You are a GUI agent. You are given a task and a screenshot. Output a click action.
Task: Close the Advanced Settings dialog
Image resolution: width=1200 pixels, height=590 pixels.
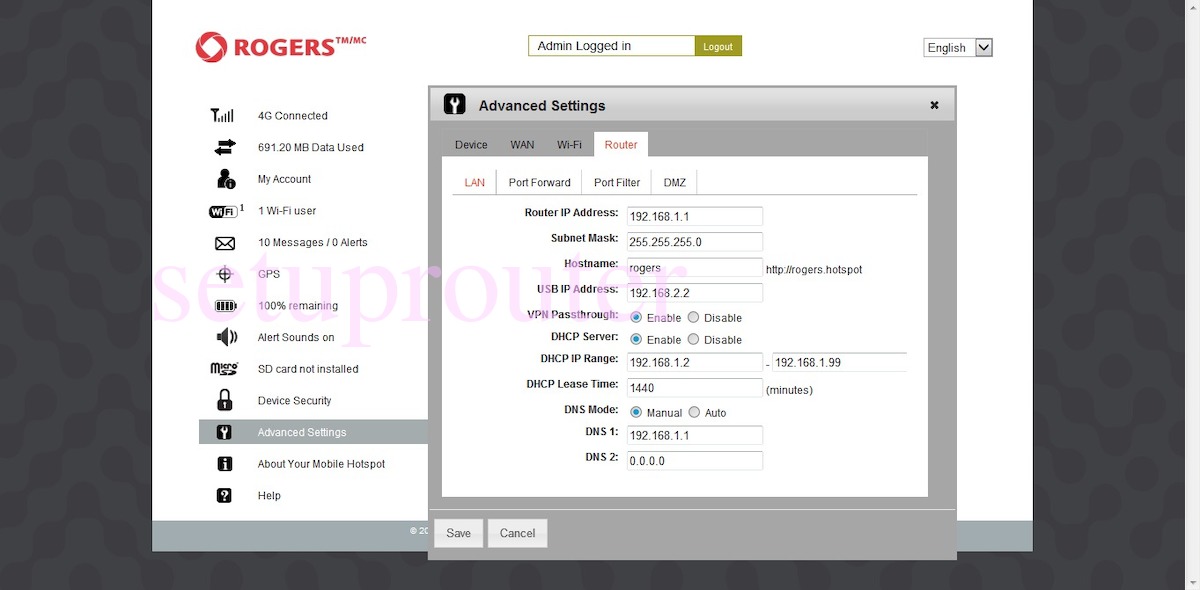click(934, 105)
